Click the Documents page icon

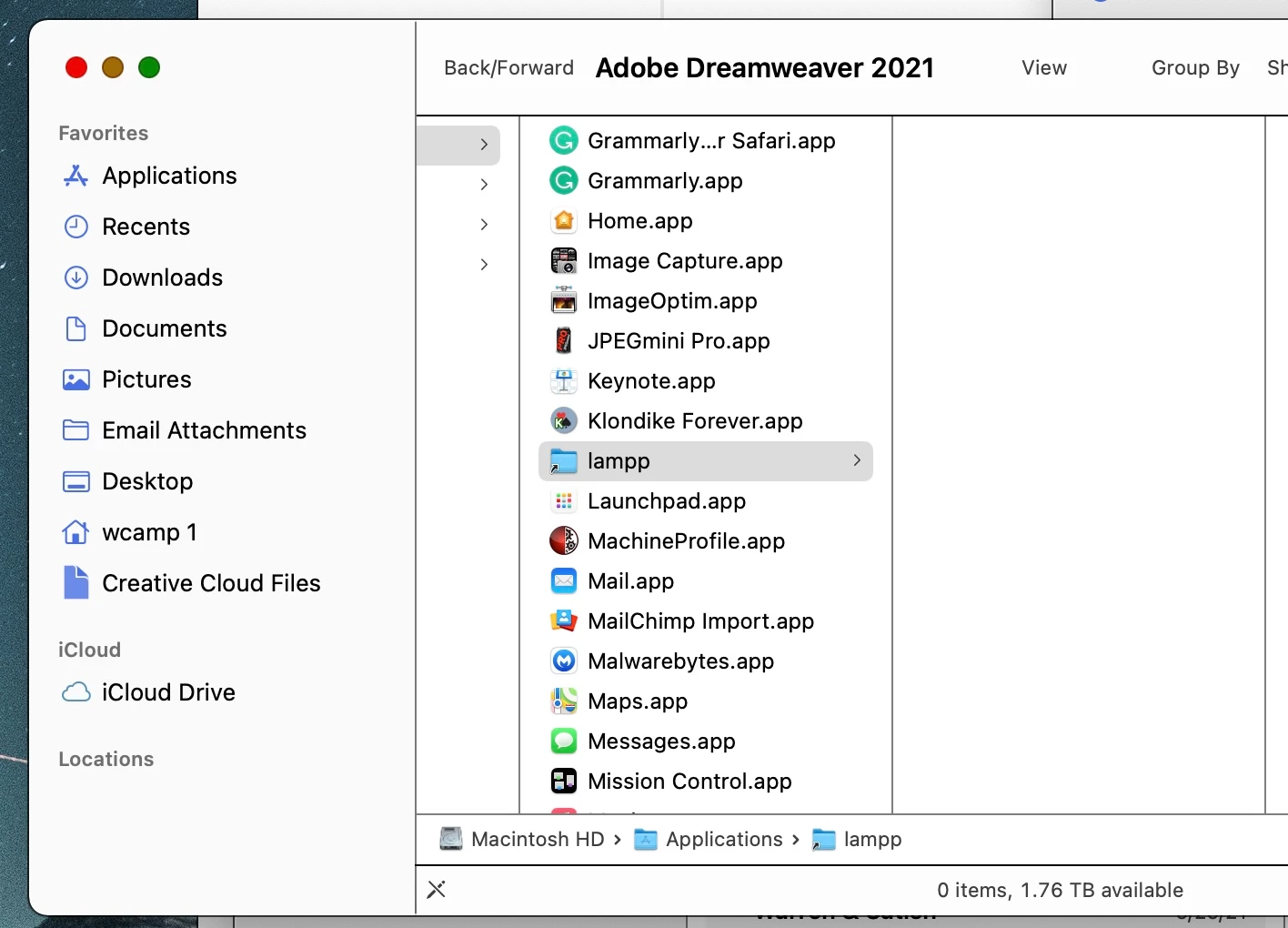(x=76, y=328)
